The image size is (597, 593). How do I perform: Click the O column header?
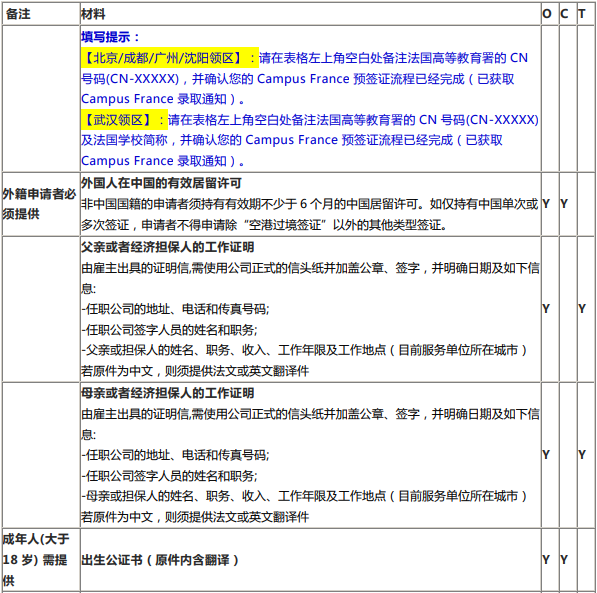pyautogui.click(x=547, y=14)
